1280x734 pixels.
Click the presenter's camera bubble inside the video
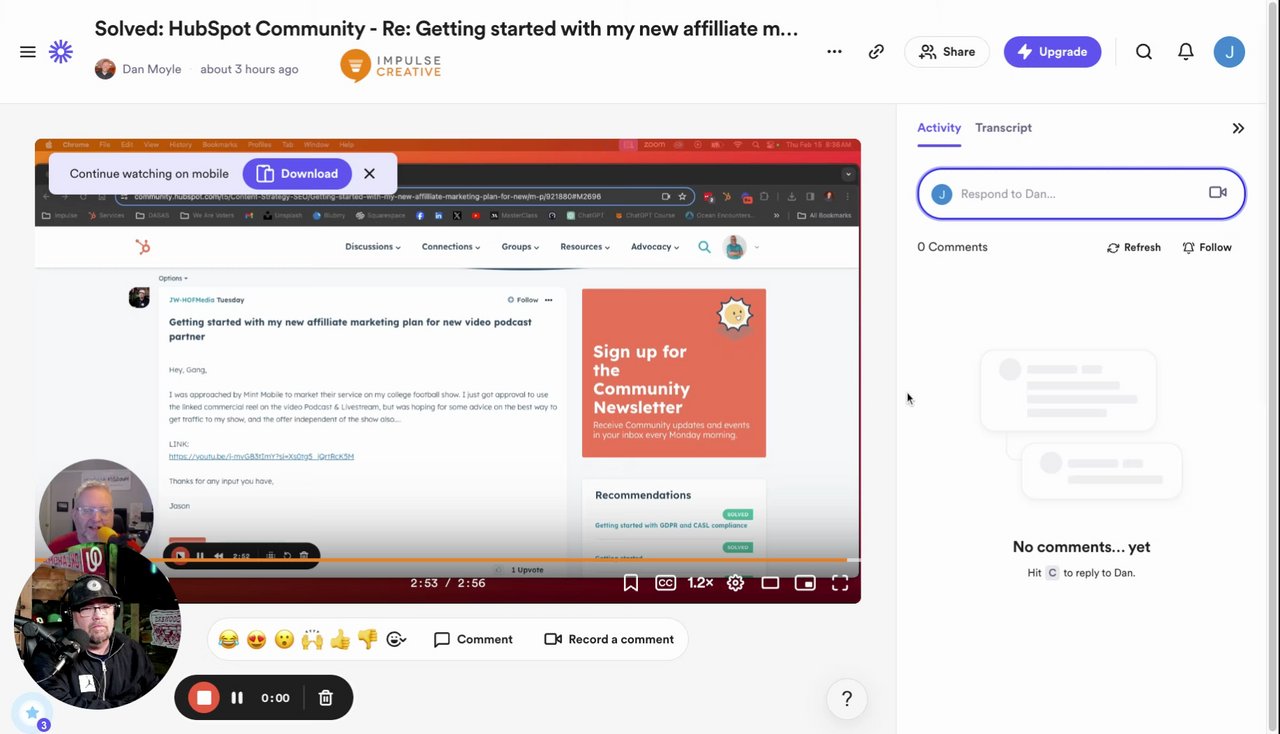click(96, 516)
